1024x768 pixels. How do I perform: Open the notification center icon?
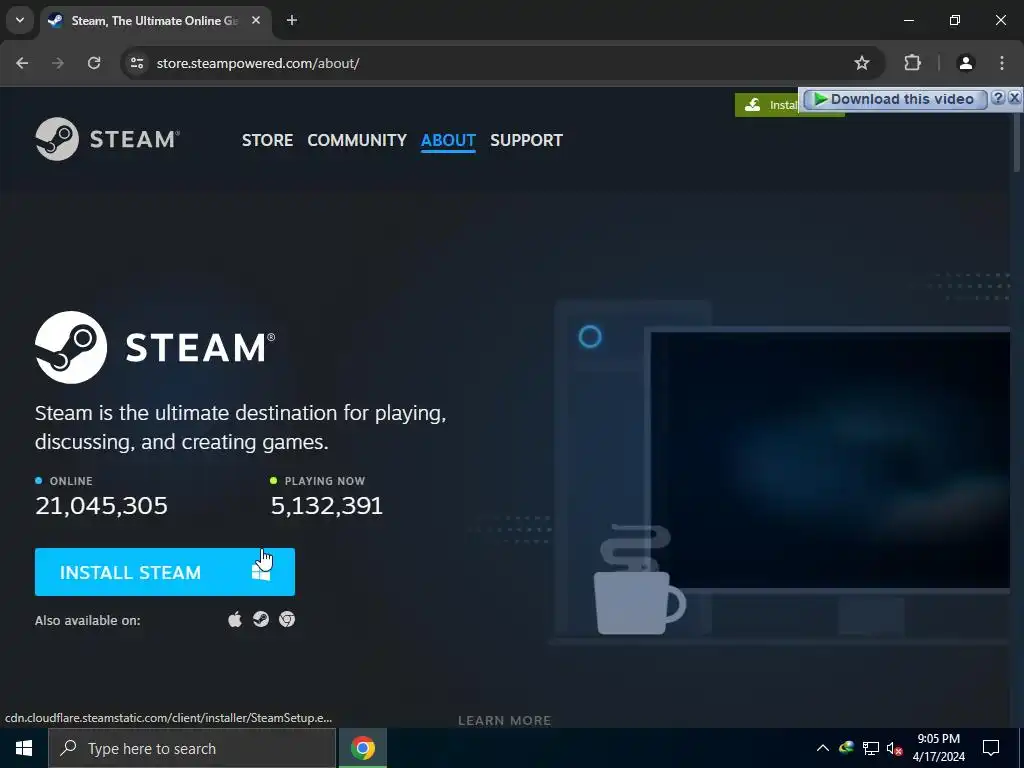991,748
